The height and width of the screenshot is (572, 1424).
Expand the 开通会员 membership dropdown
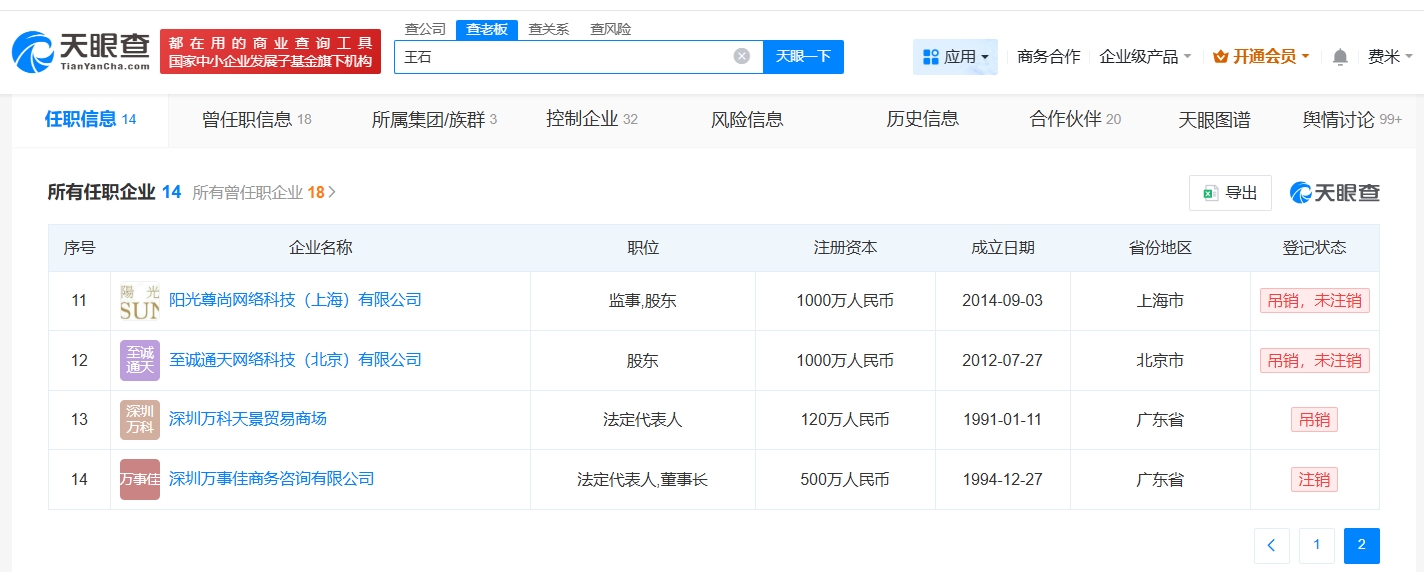pyautogui.click(x=1261, y=57)
